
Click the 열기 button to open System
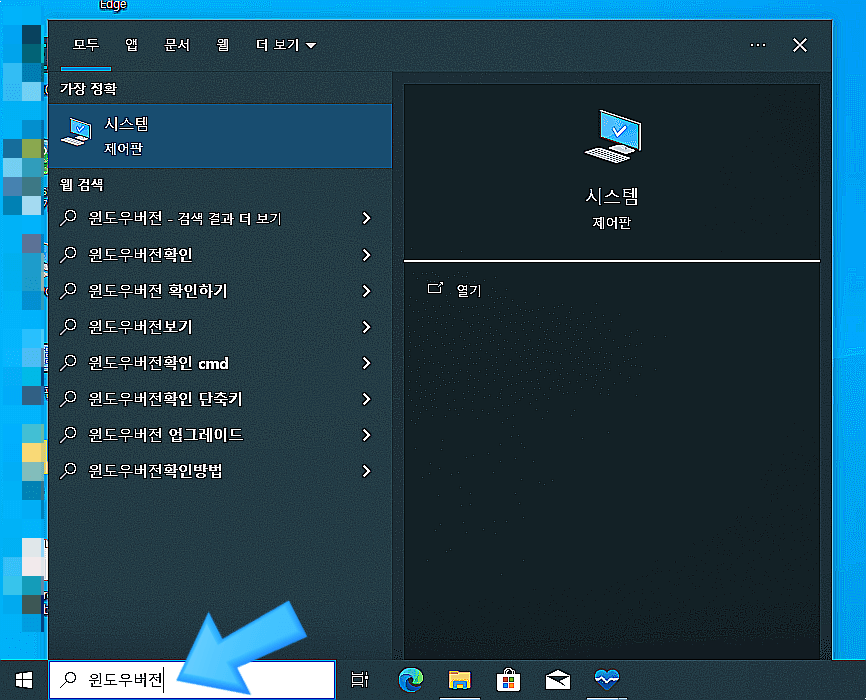[455, 290]
